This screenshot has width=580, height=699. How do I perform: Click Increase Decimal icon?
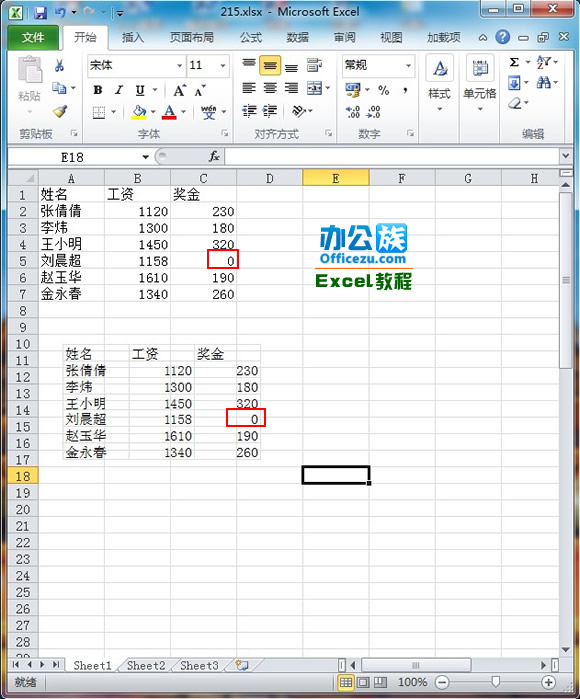(353, 111)
